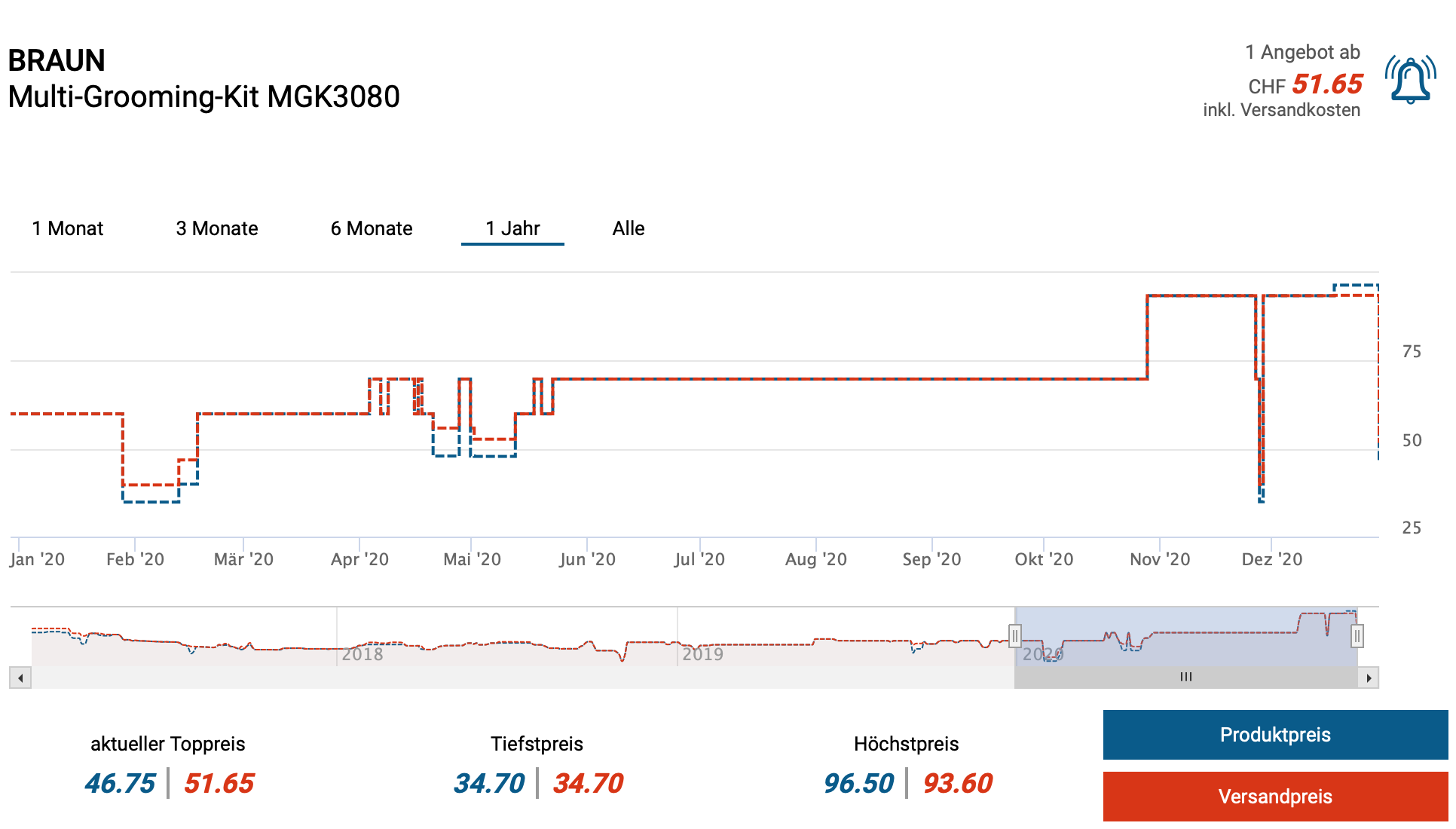
Task: Show the Alle time range
Action: coord(629,228)
